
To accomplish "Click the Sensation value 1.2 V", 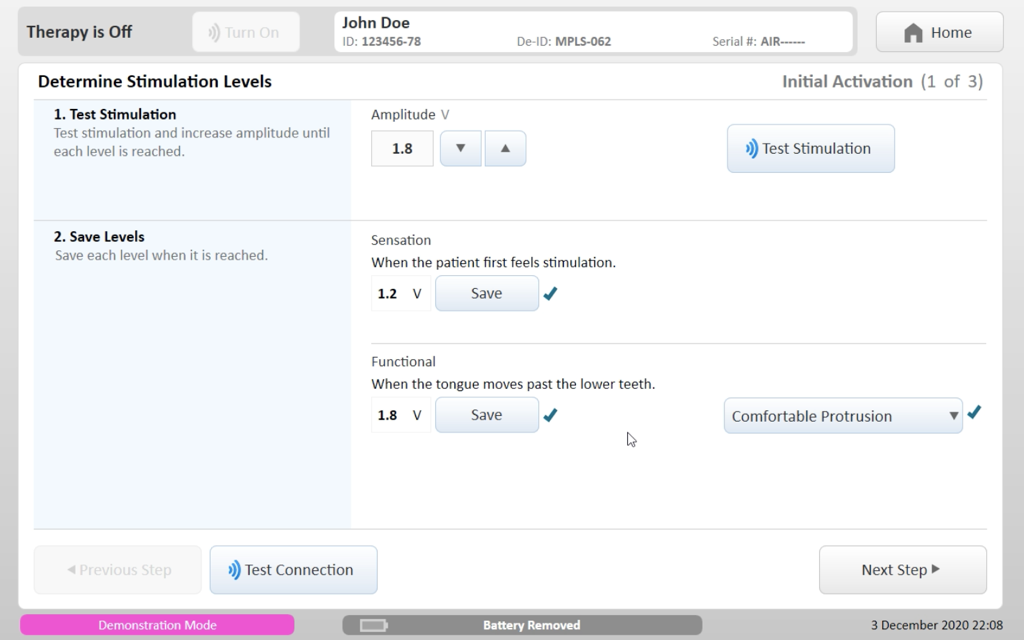I will tap(400, 293).
